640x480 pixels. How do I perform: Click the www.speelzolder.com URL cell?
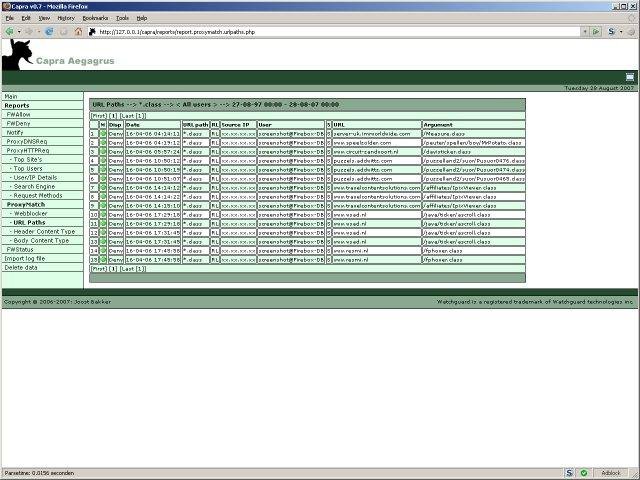pyautogui.click(x=376, y=142)
